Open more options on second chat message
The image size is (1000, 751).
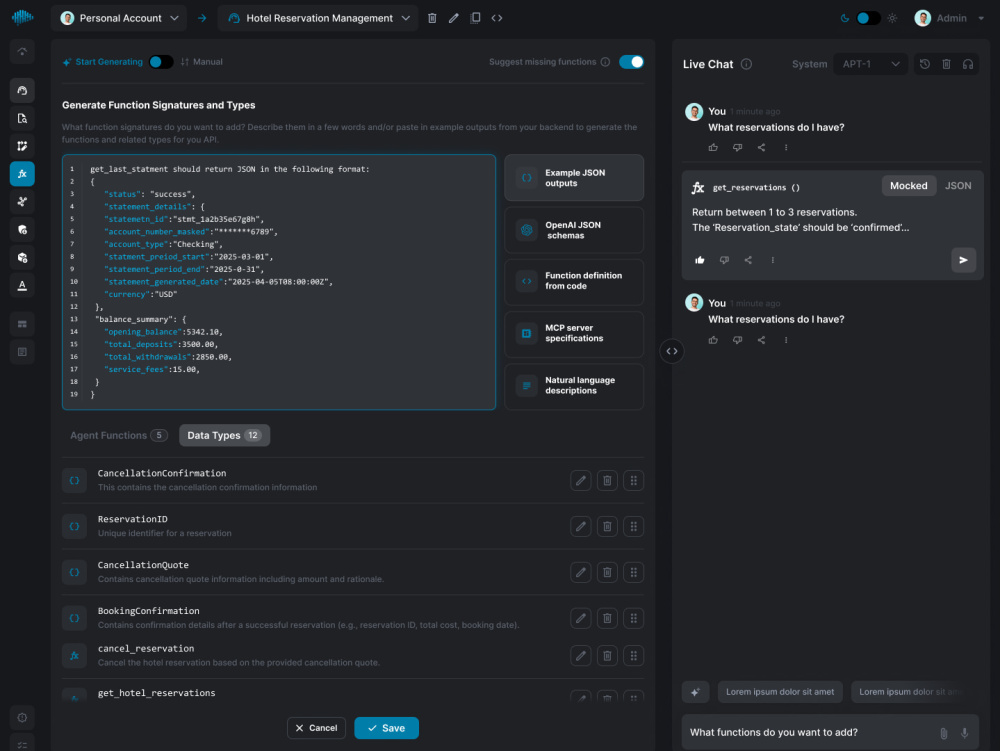786,340
